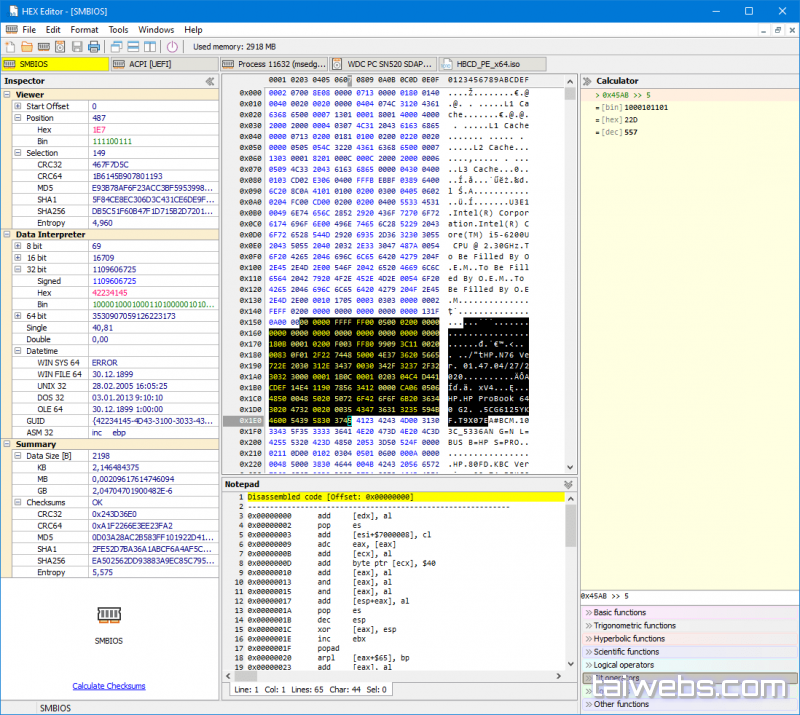Open the Format menu

[84, 29]
